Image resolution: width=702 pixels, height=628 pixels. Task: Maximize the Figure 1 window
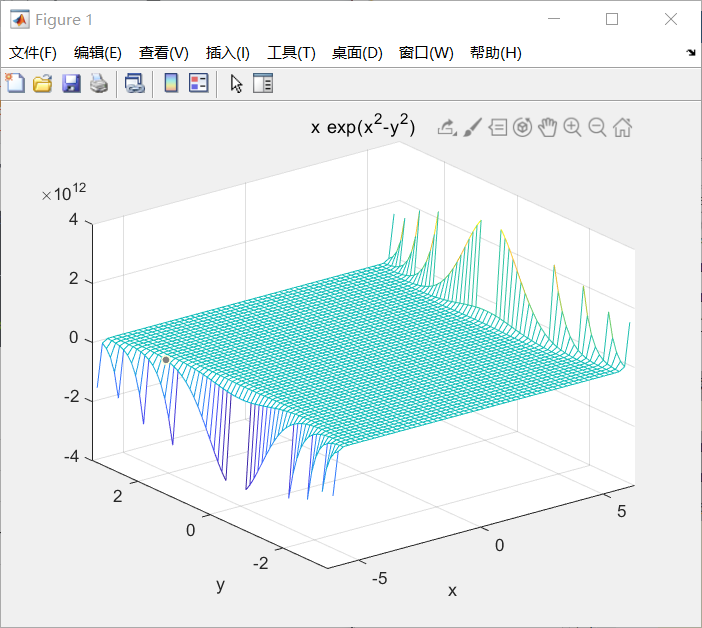612,19
